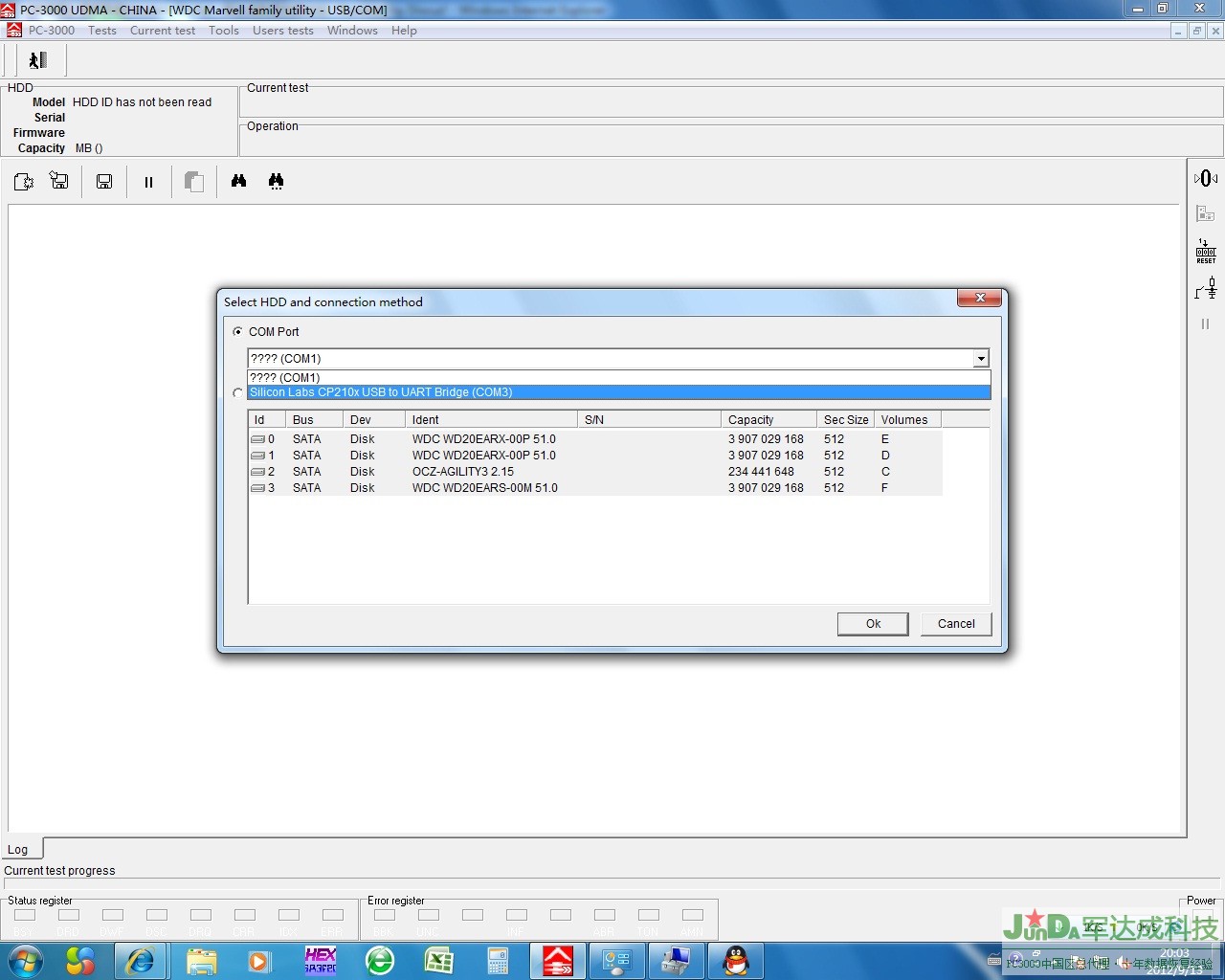Click the Ok button in the dialog
The image size is (1225, 980).
pos(874,624)
